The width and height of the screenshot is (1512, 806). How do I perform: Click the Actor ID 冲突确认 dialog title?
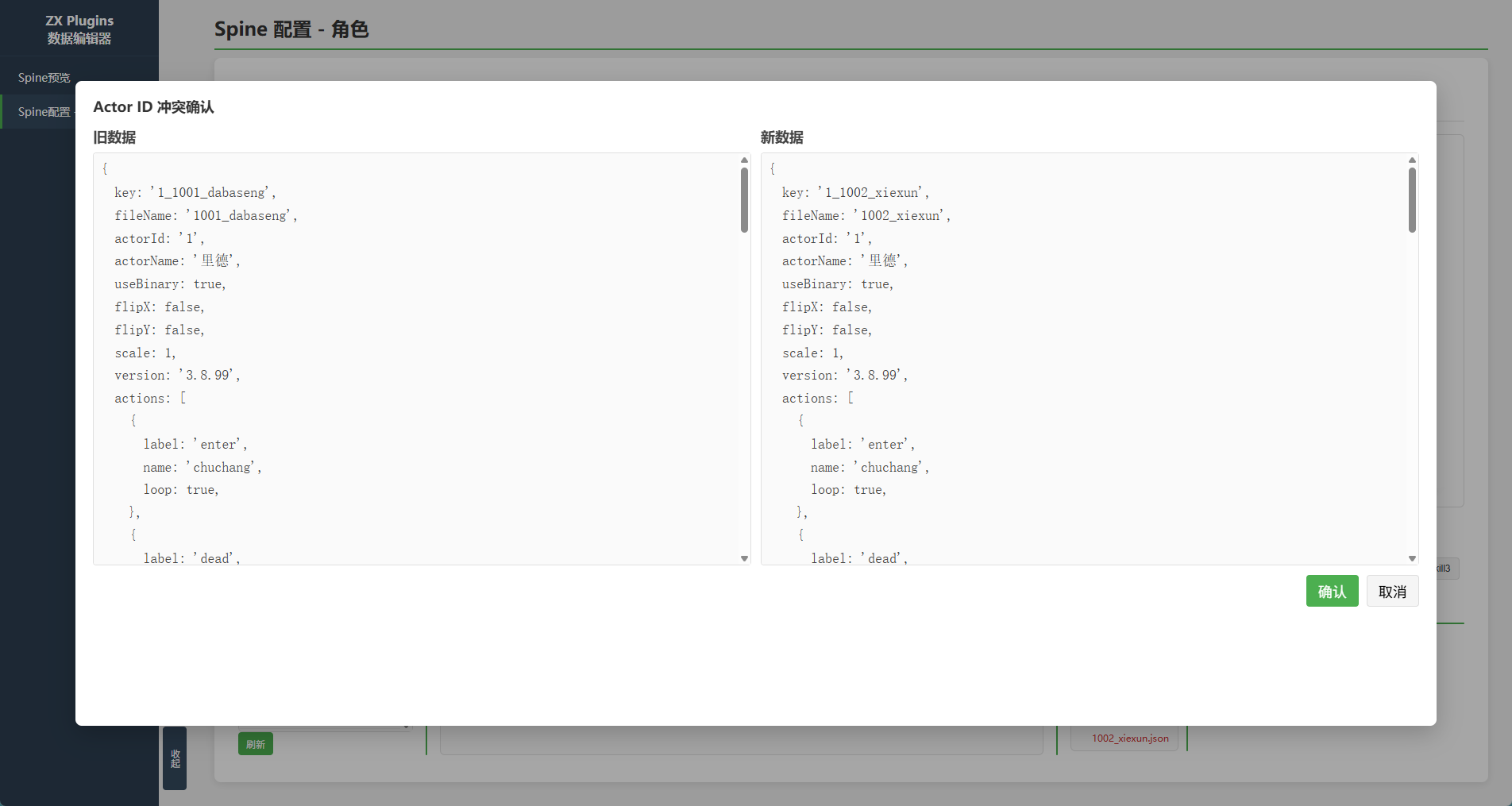[153, 106]
